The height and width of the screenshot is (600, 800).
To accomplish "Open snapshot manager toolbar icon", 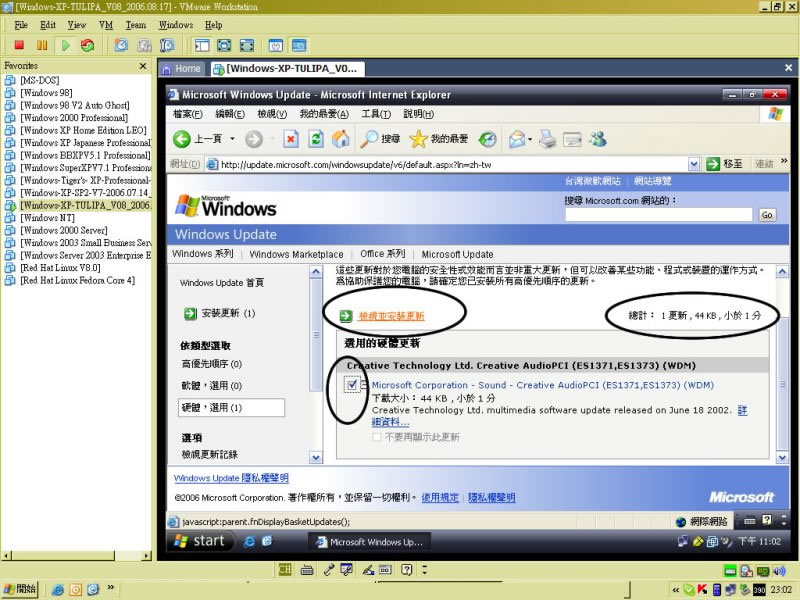I will [x=167, y=45].
